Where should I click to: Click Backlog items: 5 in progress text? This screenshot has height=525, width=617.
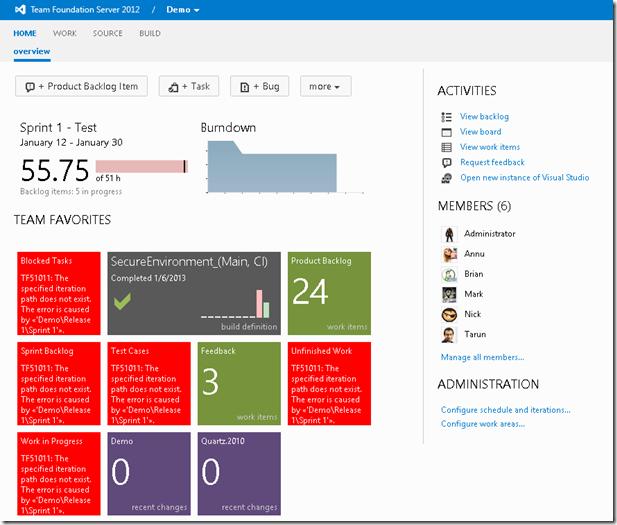coord(71,192)
